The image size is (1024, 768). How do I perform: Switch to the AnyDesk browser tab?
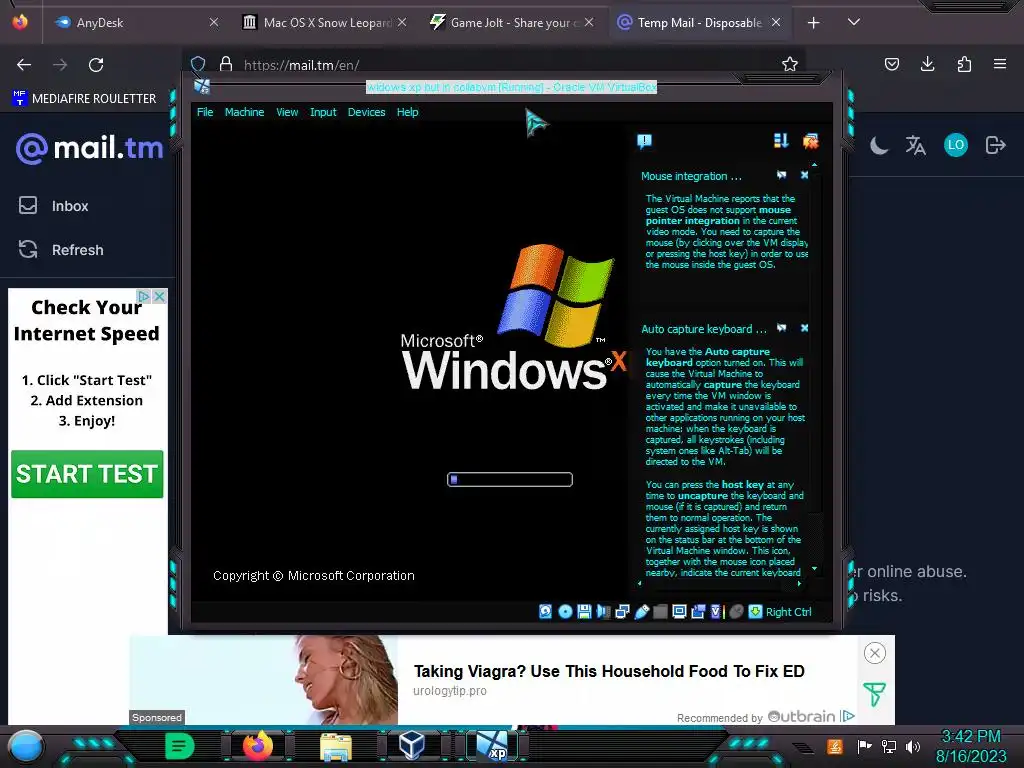coord(136,22)
